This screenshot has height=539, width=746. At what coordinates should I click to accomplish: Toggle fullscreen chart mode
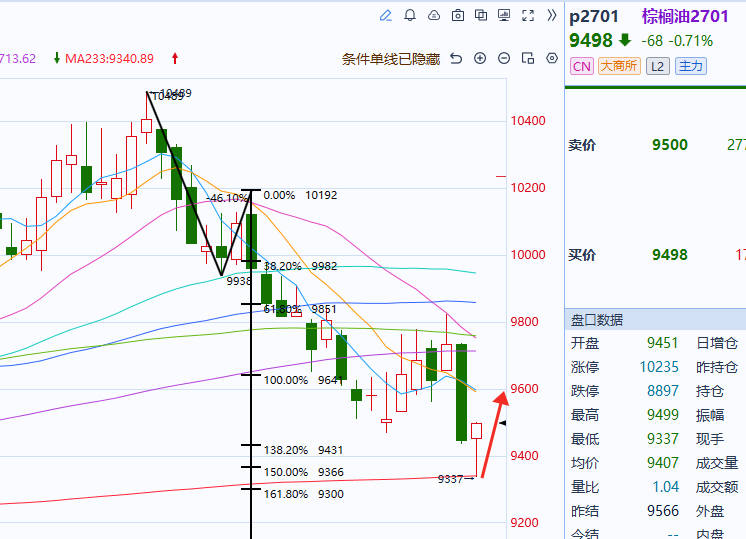pyautogui.click(x=528, y=16)
